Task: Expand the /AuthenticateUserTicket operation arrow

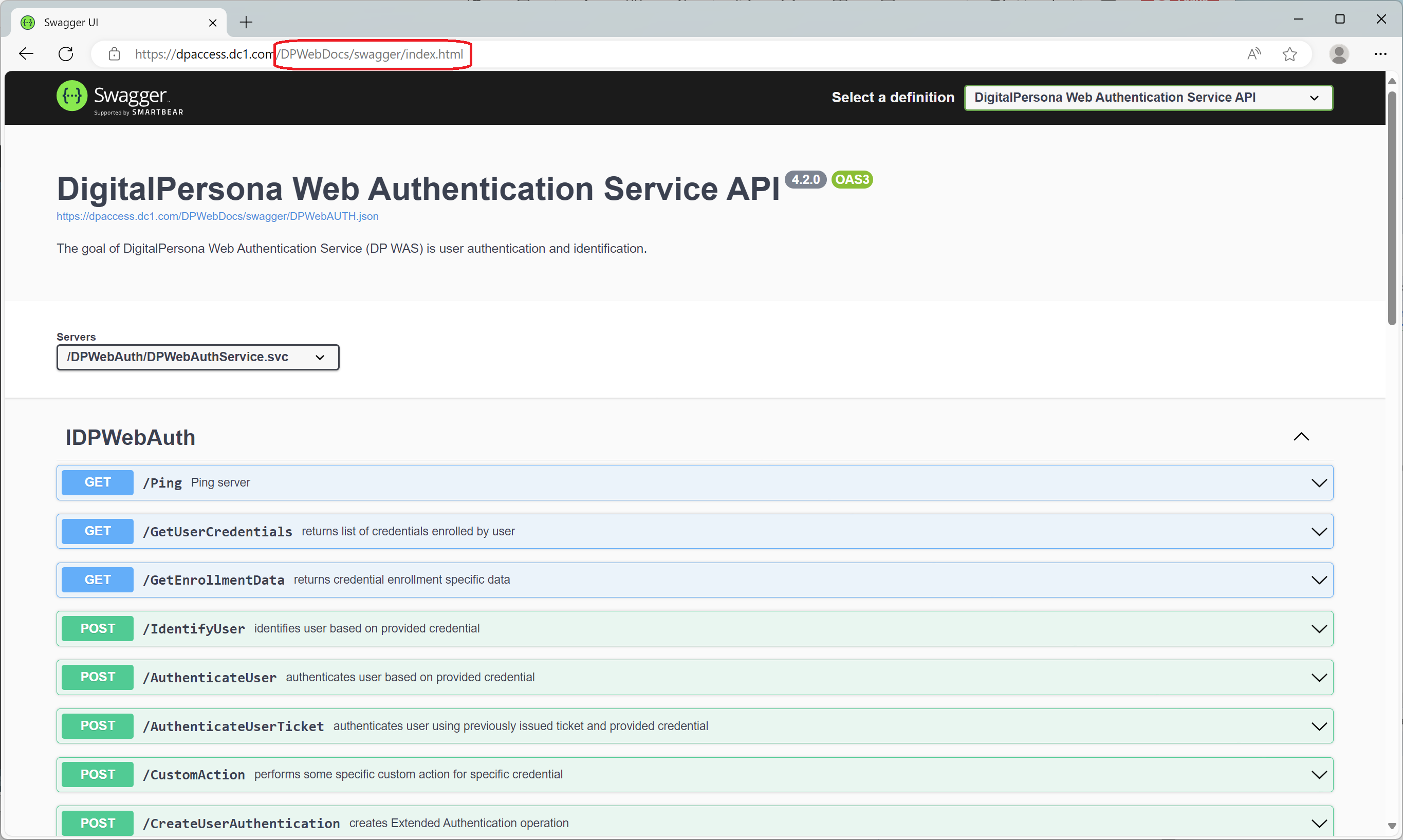Action: tap(1319, 726)
